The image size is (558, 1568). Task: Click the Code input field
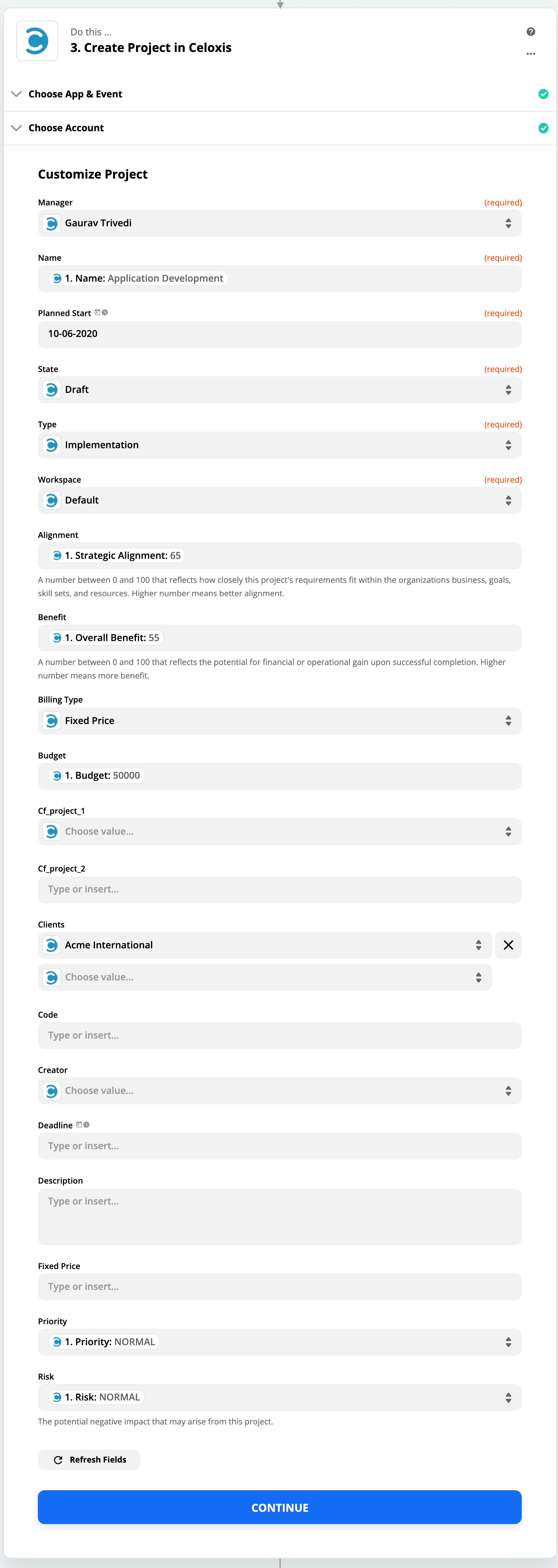[279, 1035]
